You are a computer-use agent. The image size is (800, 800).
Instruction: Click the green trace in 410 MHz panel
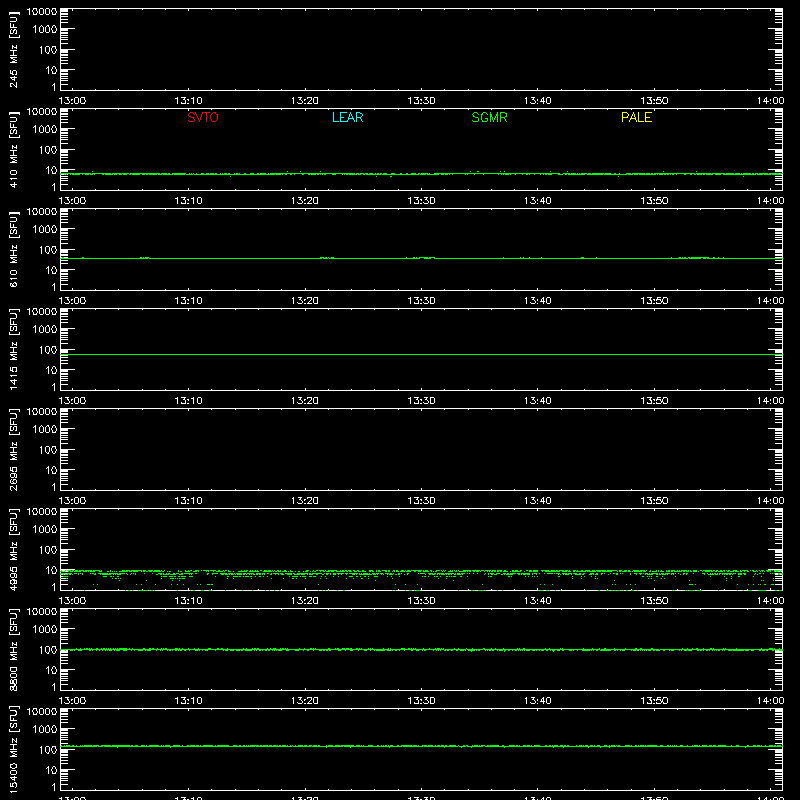421,174
